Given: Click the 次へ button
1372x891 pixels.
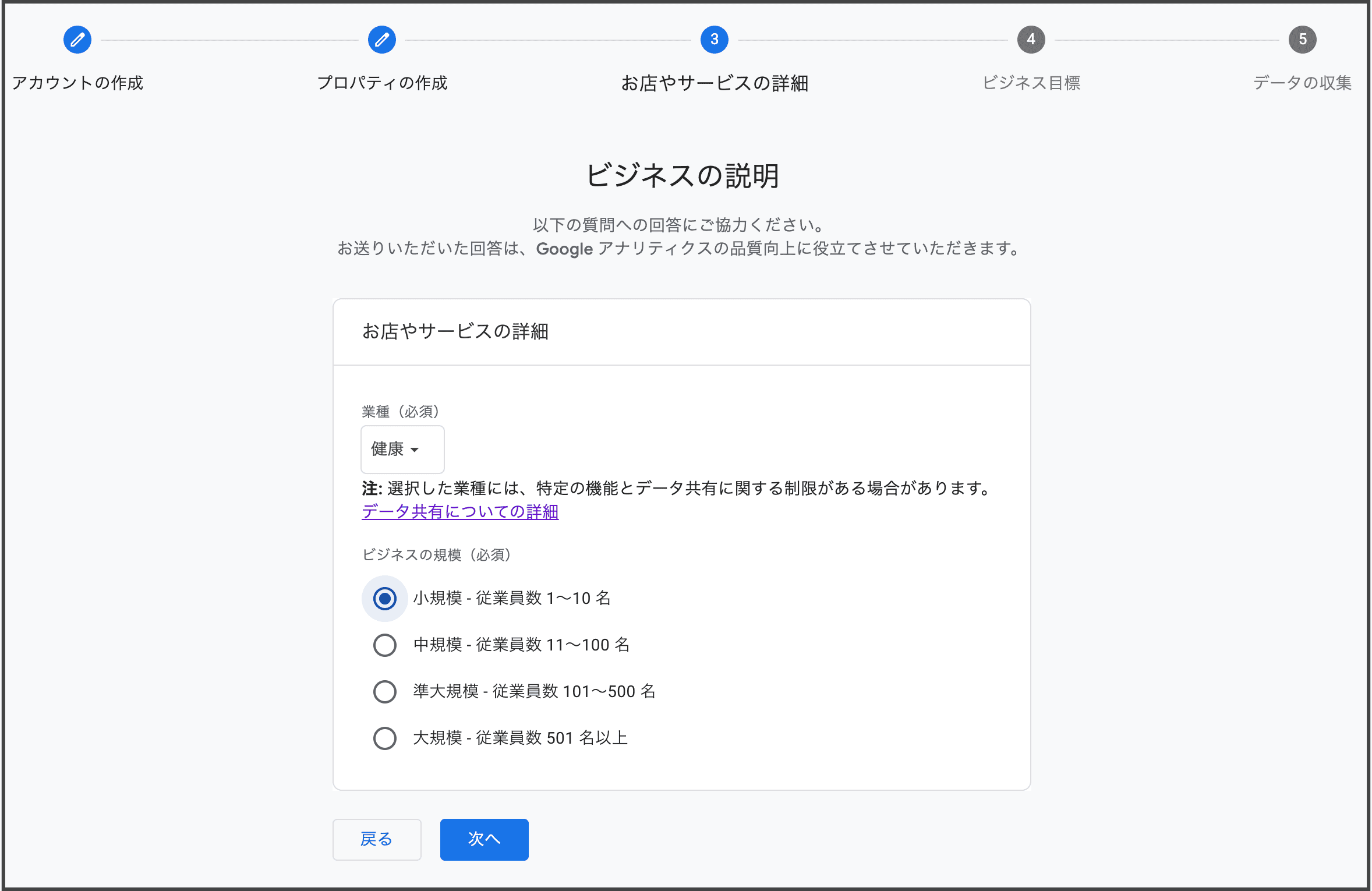Looking at the screenshot, I should coord(485,839).
